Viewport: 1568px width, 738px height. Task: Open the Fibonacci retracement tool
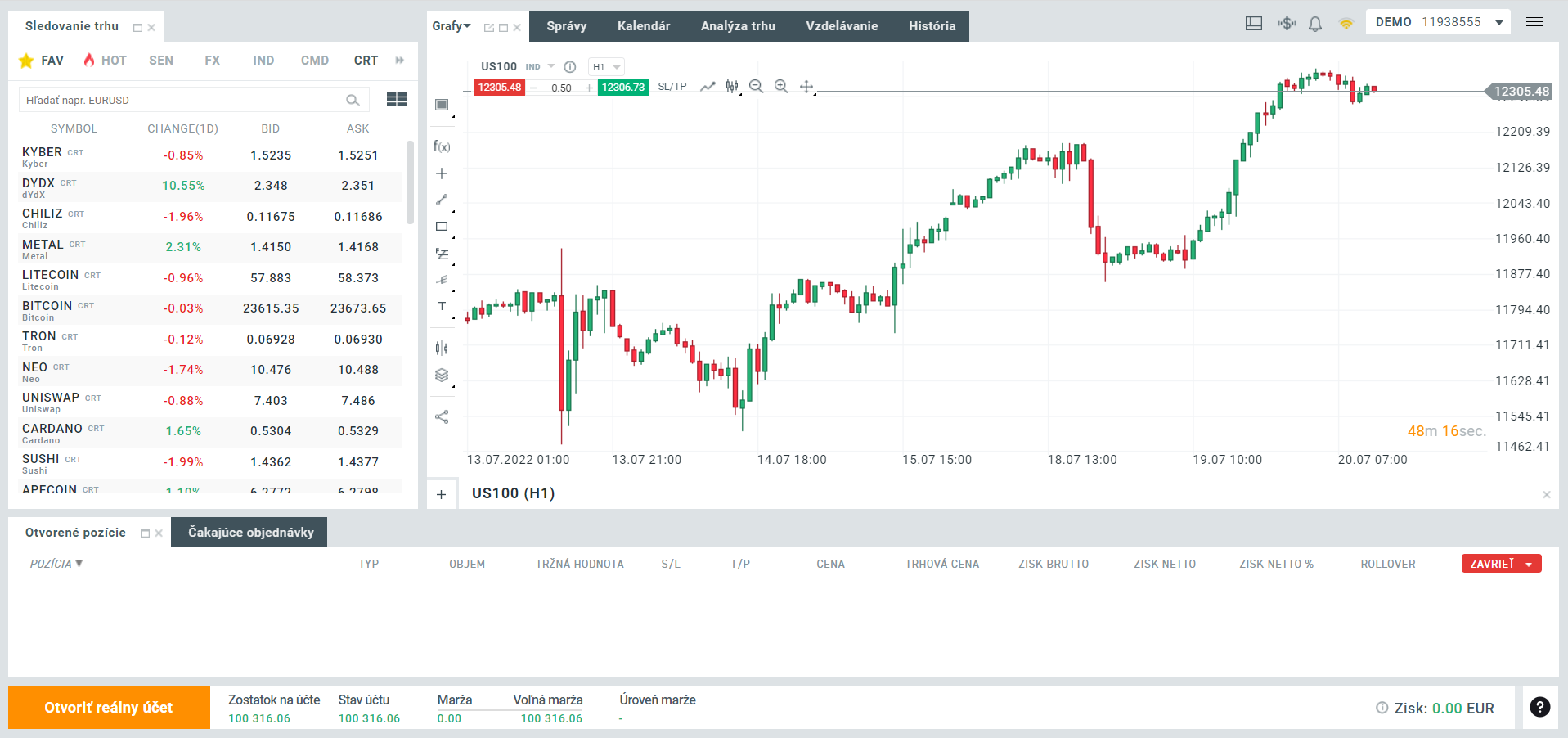click(x=442, y=254)
